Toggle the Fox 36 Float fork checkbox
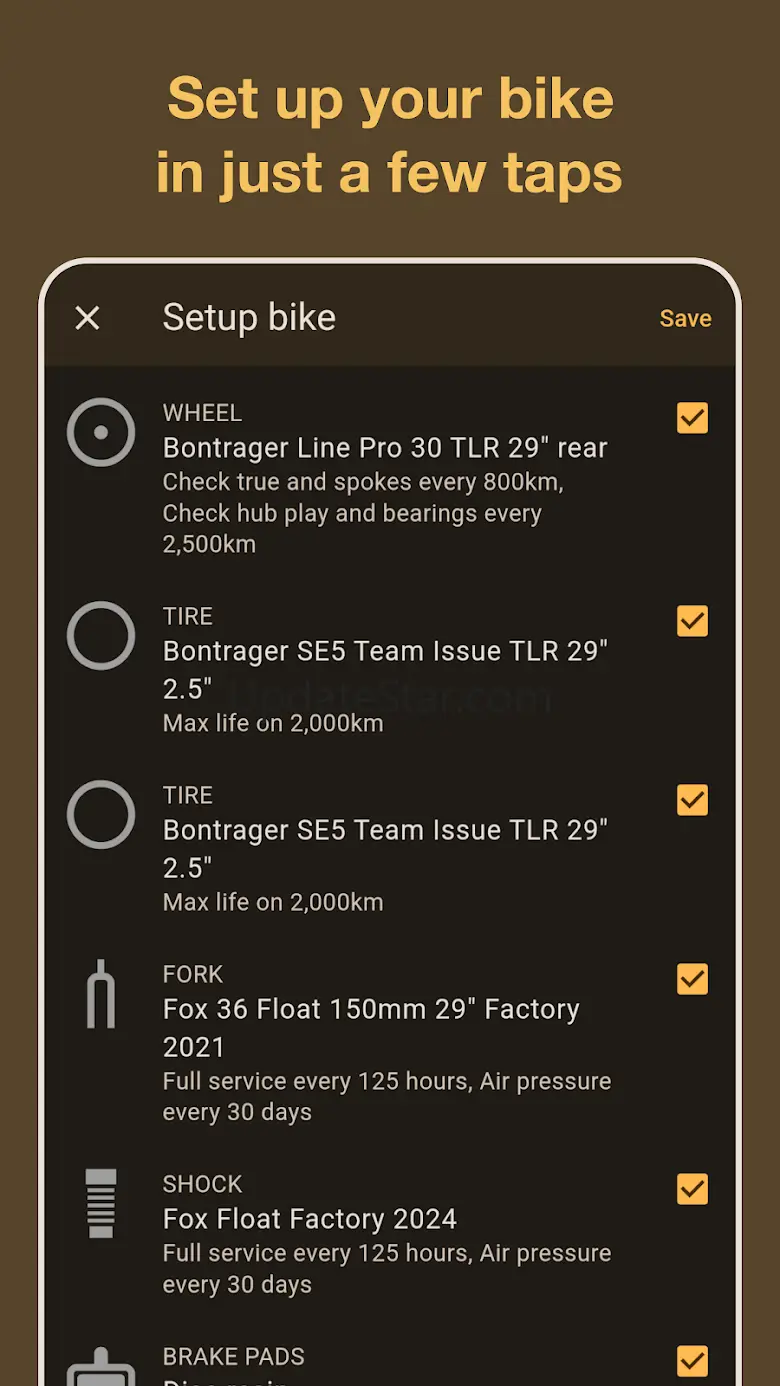The width and height of the screenshot is (780, 1386). coord(692,979)
